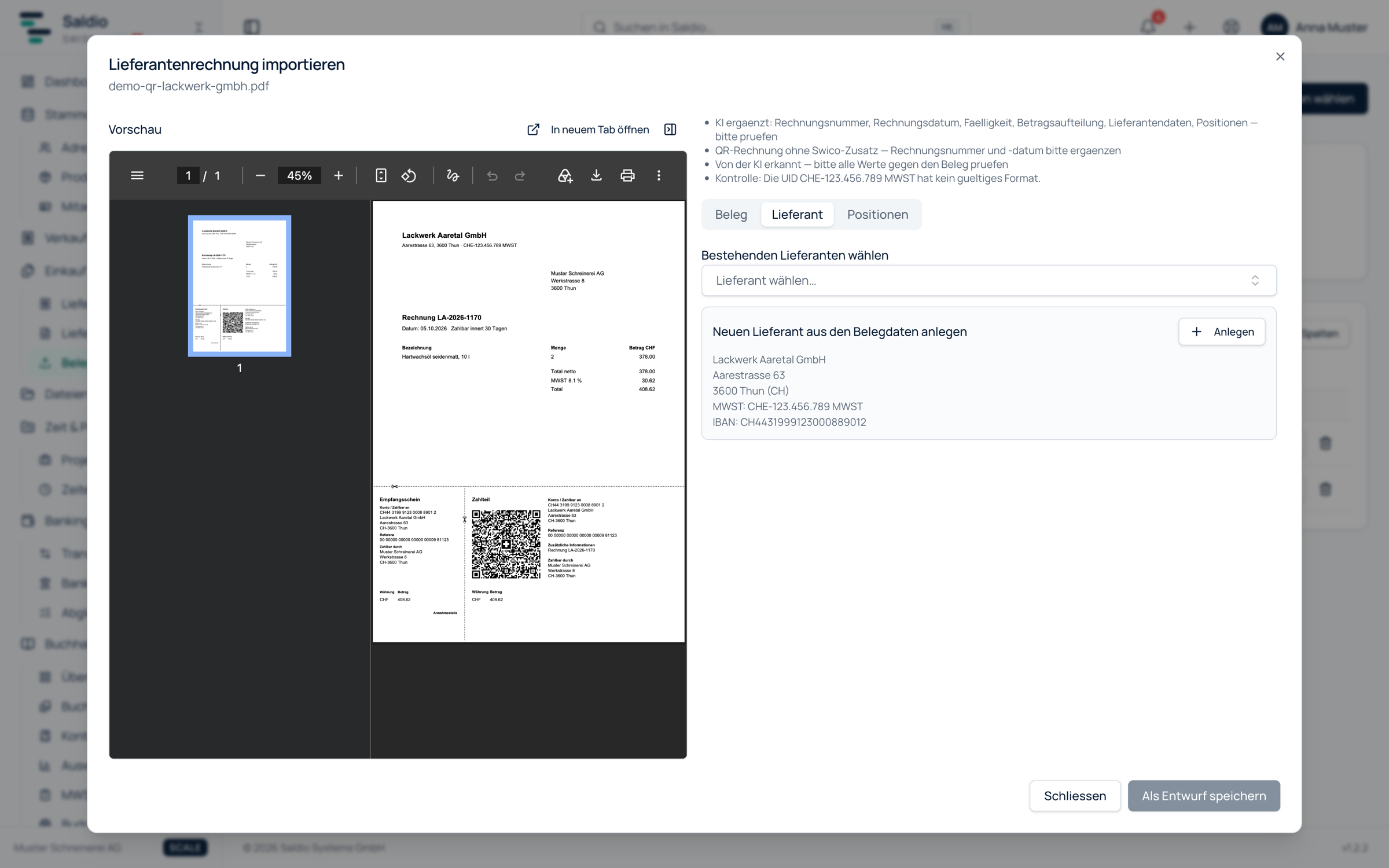Image resolution: width=1389 pixels, height=868 pixels.
Task: Create new supplier with Anlegen button
Action: [x=1222, y=332]
